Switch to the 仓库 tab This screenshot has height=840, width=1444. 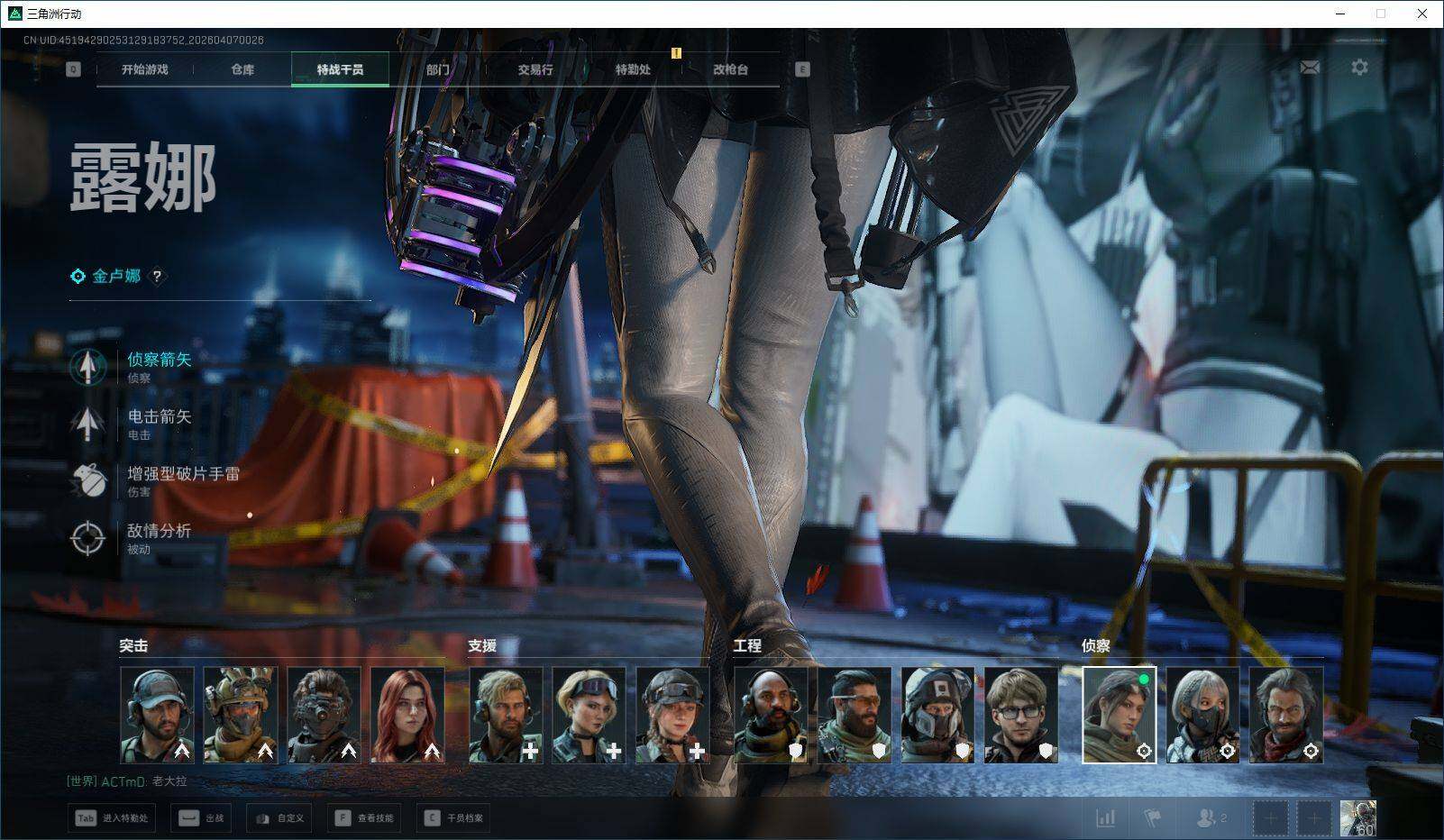[x=242, y=69]
